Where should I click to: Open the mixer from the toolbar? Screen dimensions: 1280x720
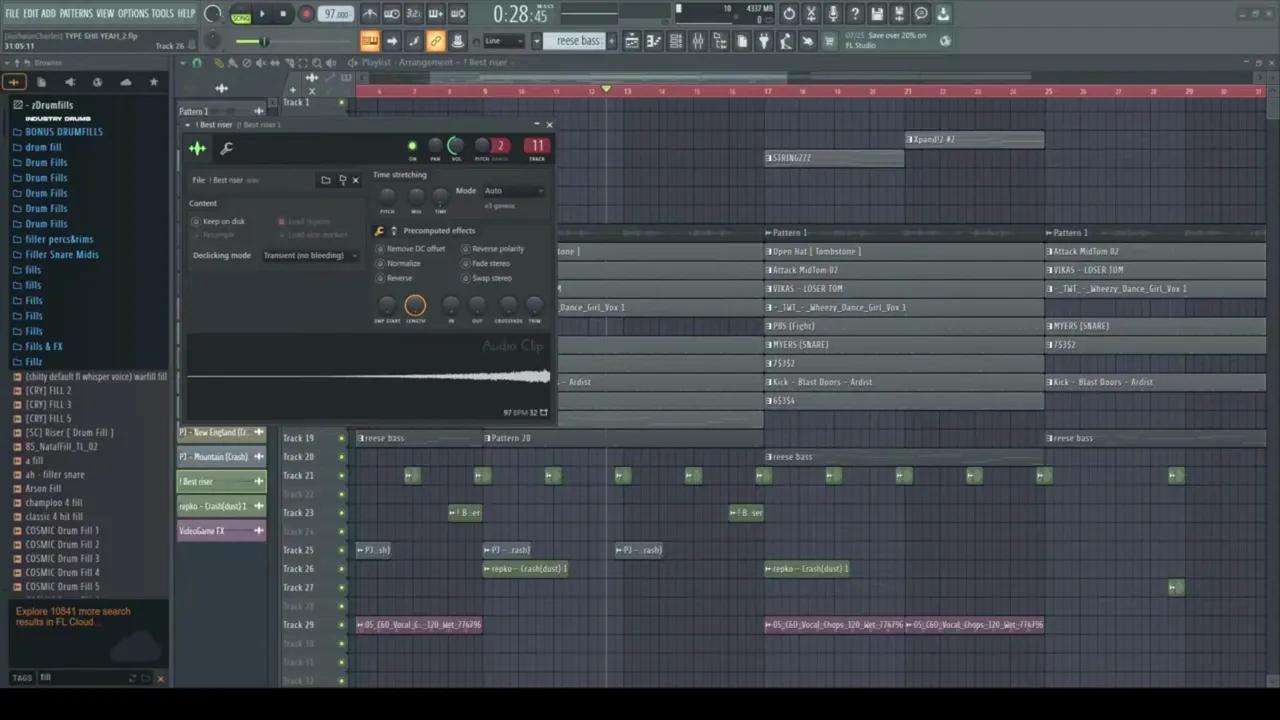(698, 41)
